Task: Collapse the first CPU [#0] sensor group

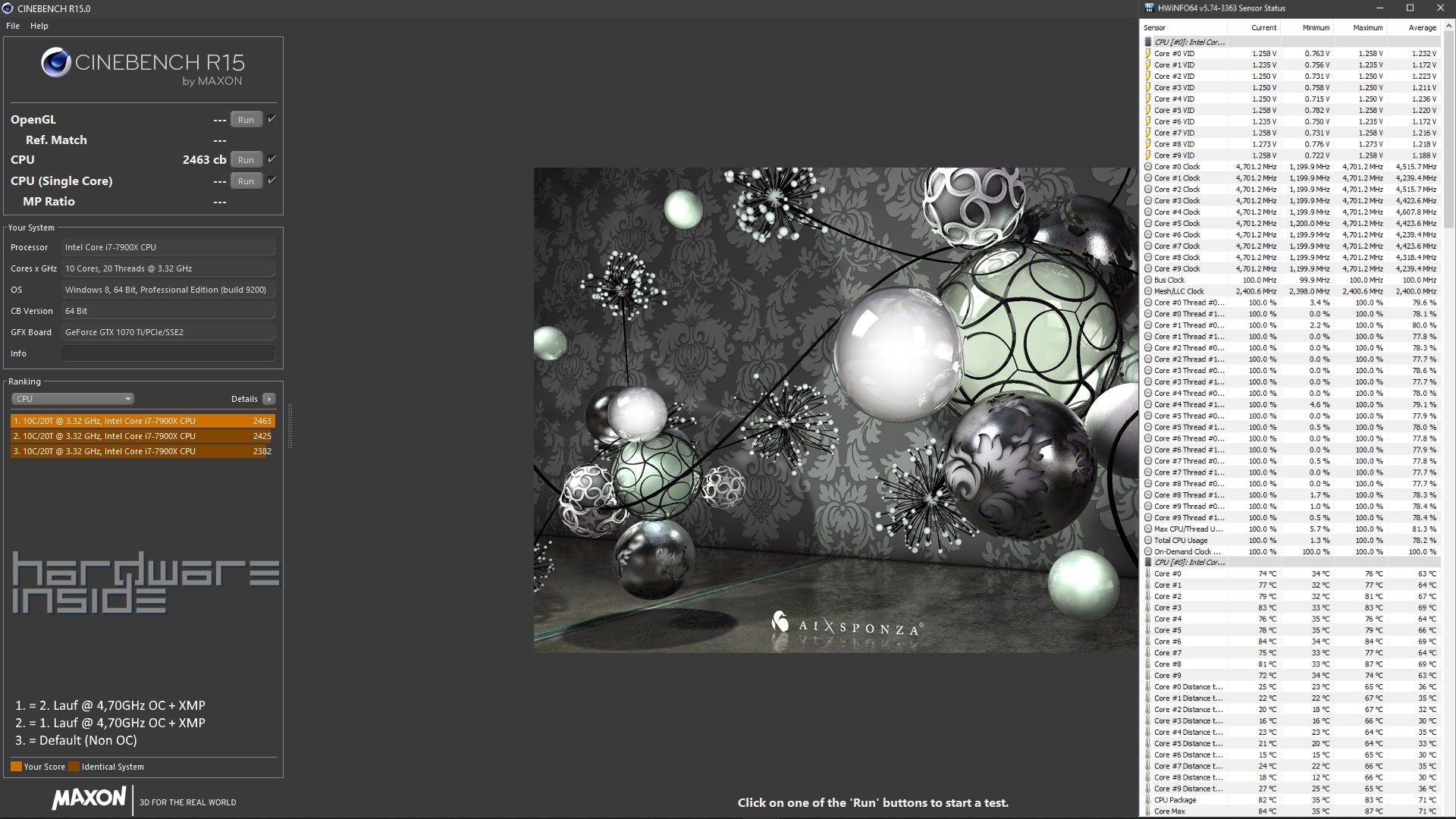Action: pyautogui.click(x=1148, y=42)
